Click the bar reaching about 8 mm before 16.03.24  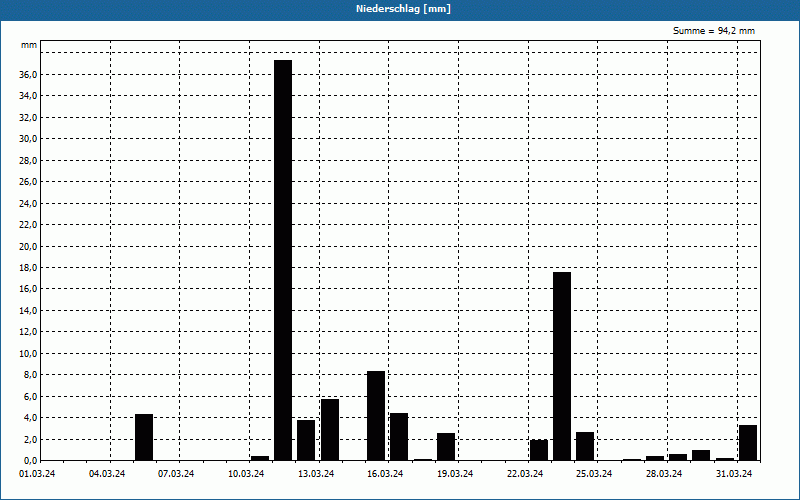pos(376,416)
